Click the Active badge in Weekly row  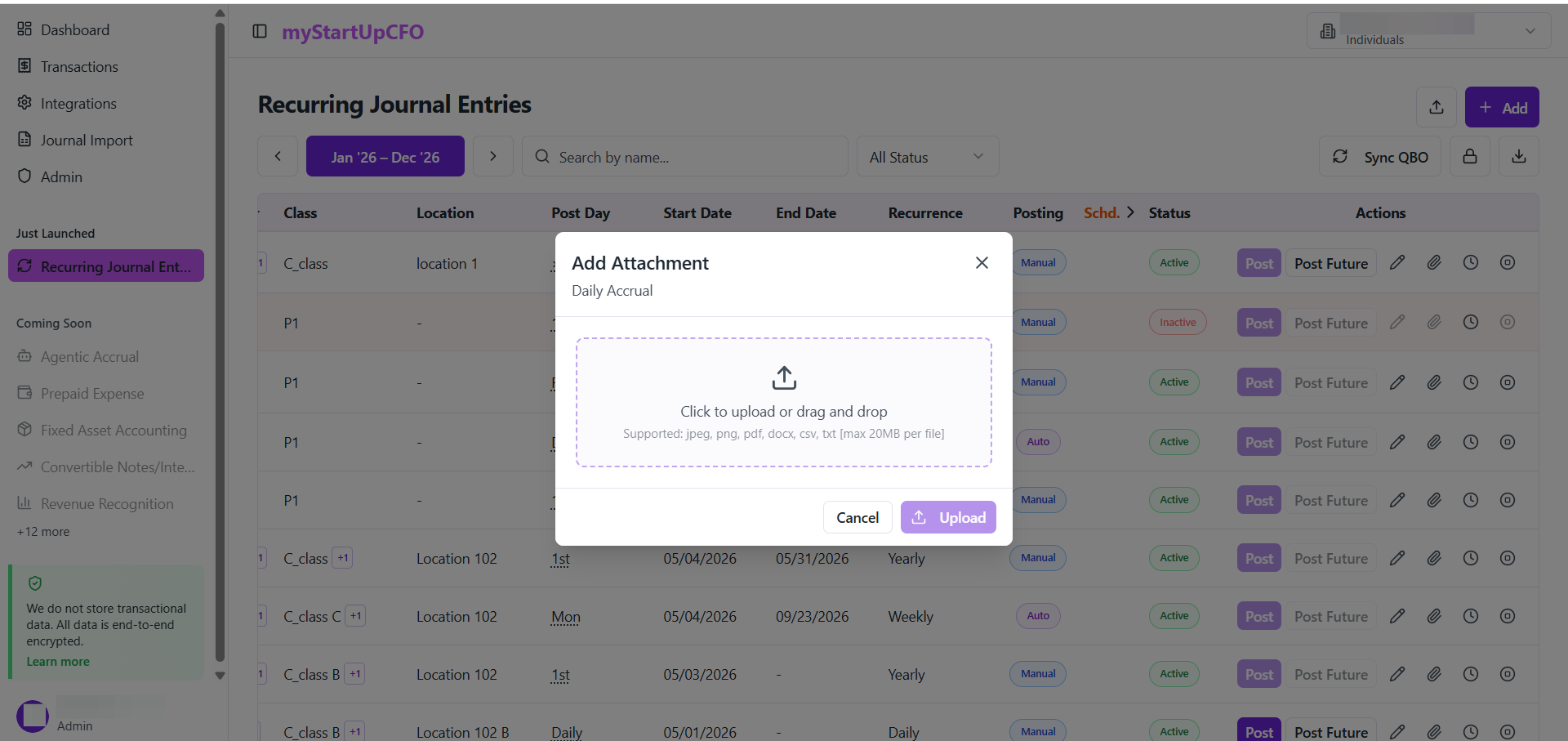(1174, 616)
